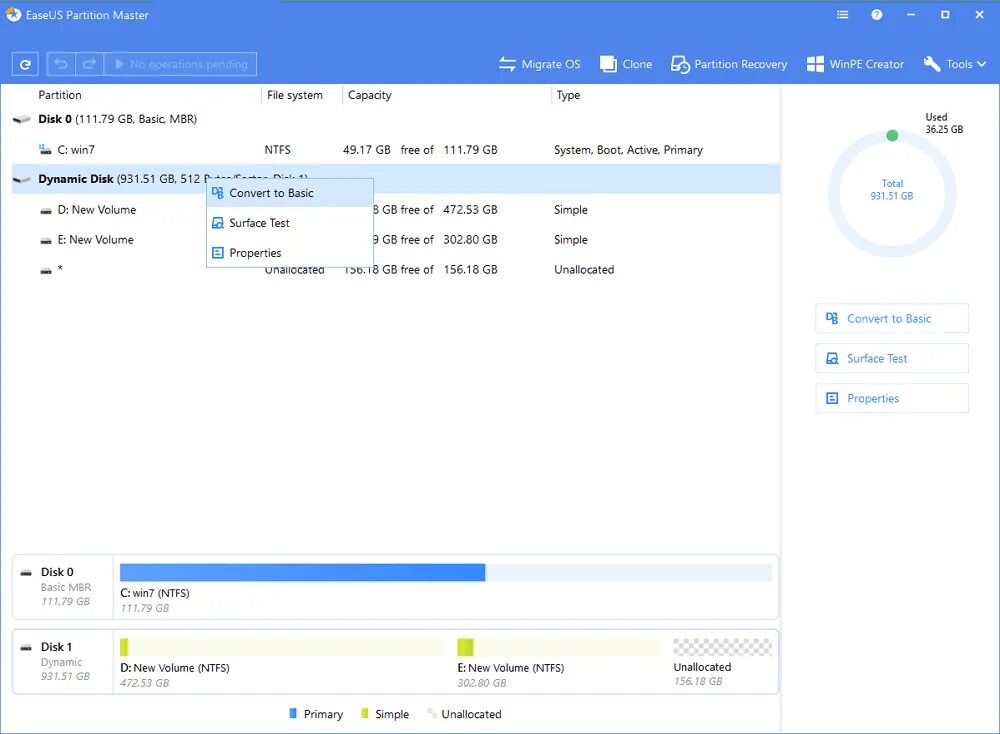Open the Clone tool
Image resolution: width=1000 pixels, height=734 pixels.
pos(626,64)
